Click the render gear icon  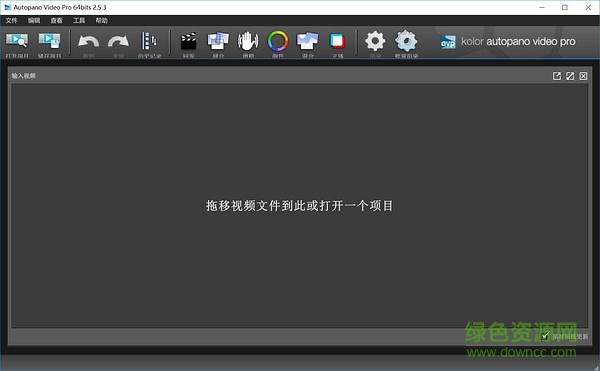(x=375, y=41)
